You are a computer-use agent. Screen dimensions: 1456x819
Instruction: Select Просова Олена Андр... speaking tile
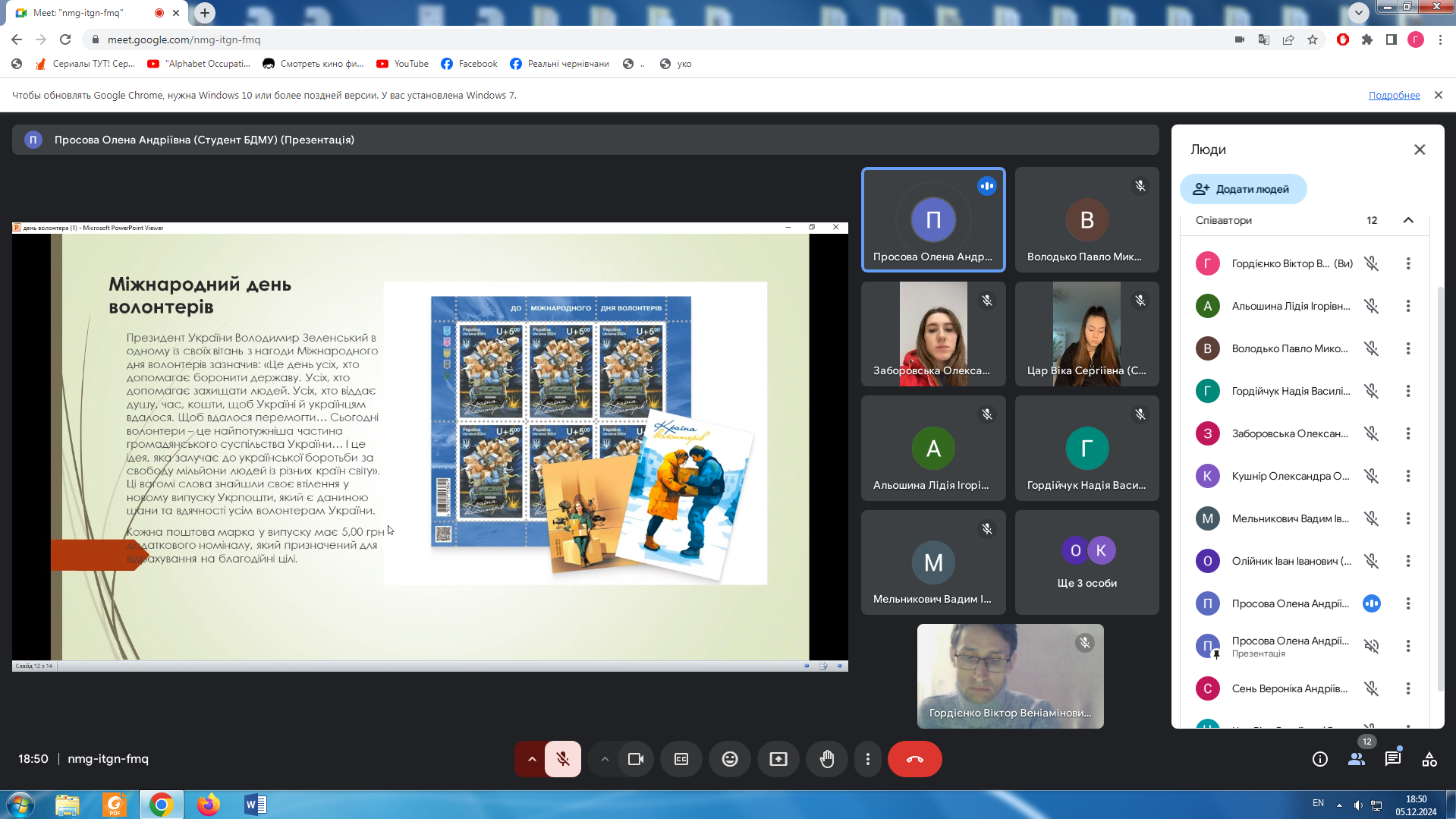933,219
